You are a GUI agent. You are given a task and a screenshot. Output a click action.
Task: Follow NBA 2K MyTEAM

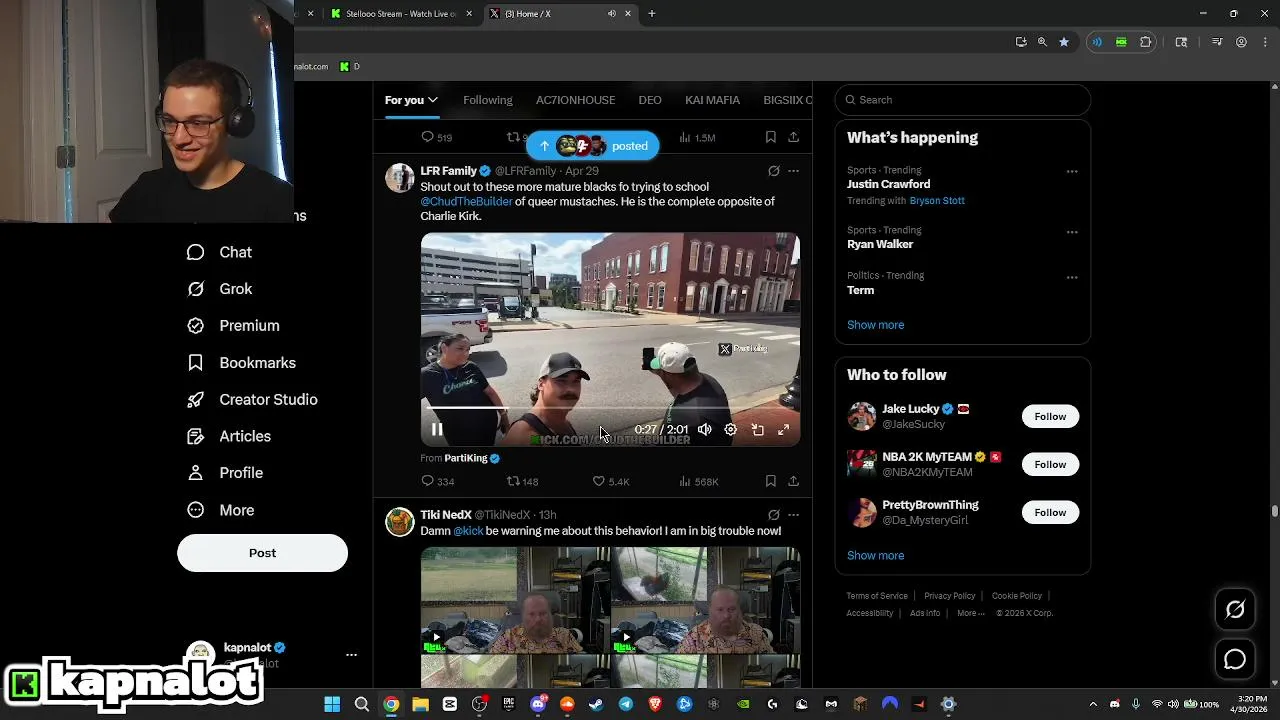(x=1050, y=464)
